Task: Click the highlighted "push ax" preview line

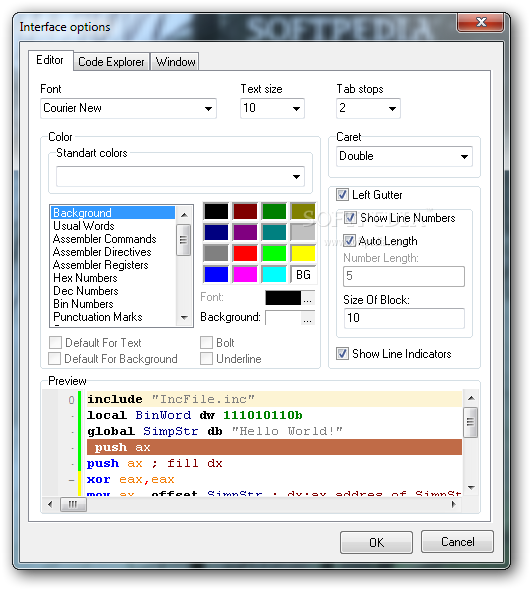Action: tap(274, 447)
